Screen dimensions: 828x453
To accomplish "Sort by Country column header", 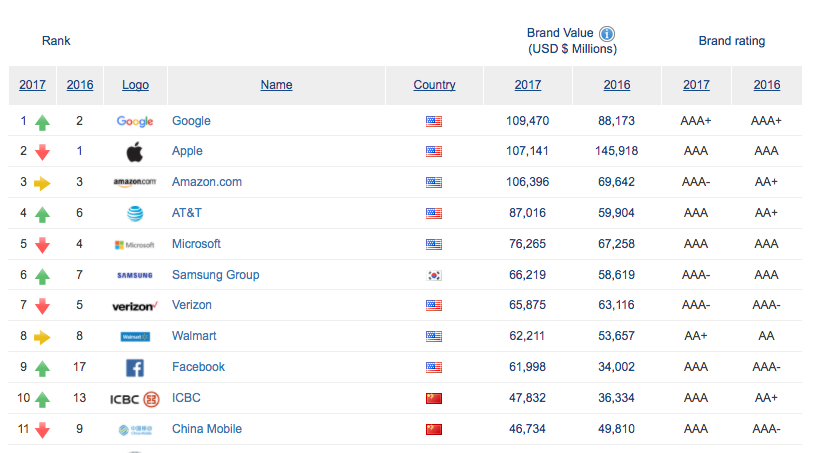I will tap(434, 85).
